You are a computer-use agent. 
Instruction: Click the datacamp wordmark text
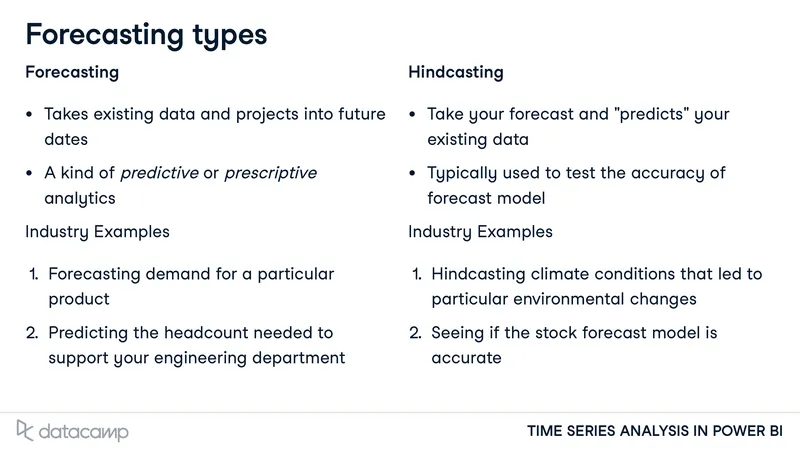point(84,433)
